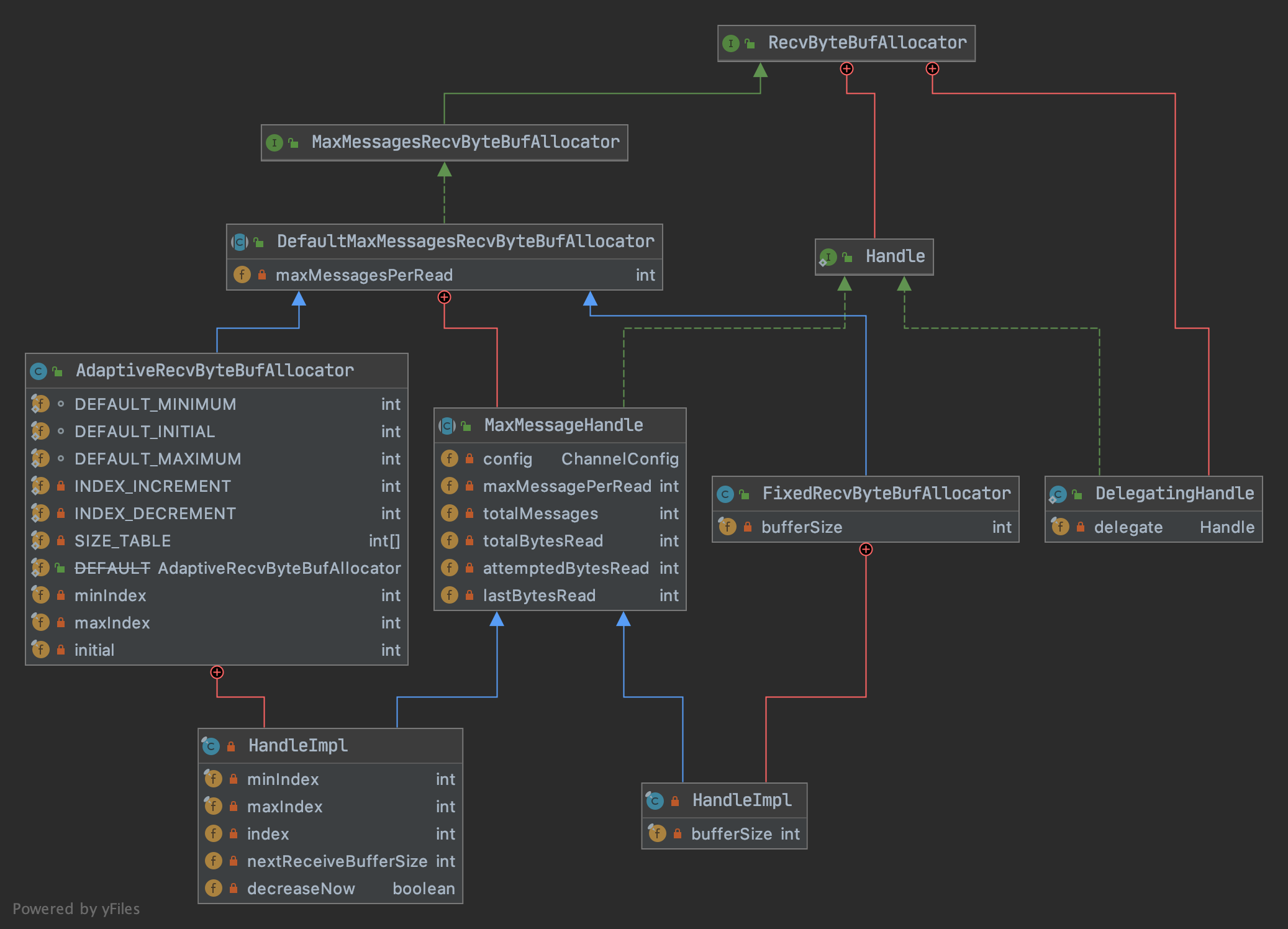Click field icon of bufferSize in FixedRecvByteBufAllocator

coord(727,527)
